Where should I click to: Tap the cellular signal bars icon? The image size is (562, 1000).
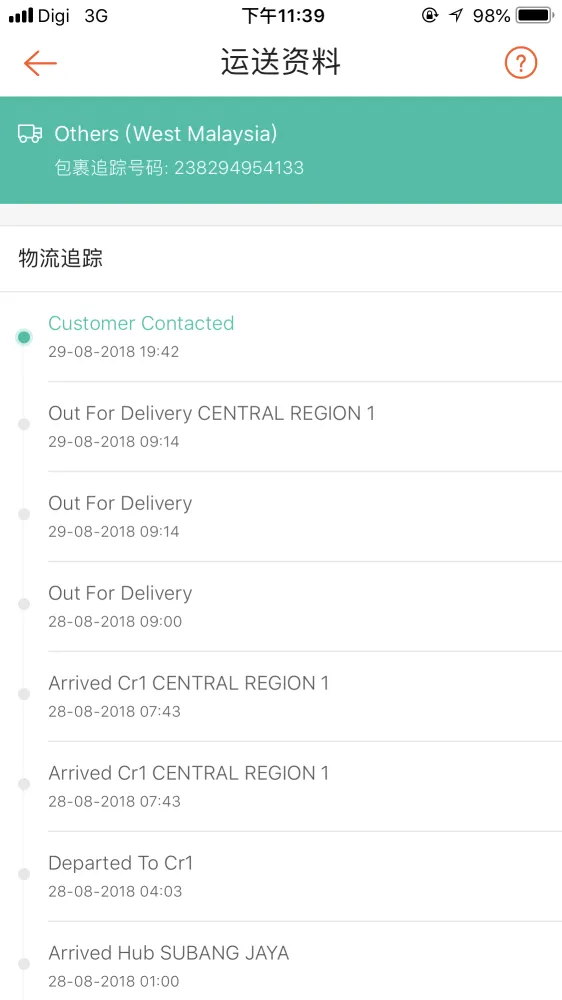click(20, 16)
